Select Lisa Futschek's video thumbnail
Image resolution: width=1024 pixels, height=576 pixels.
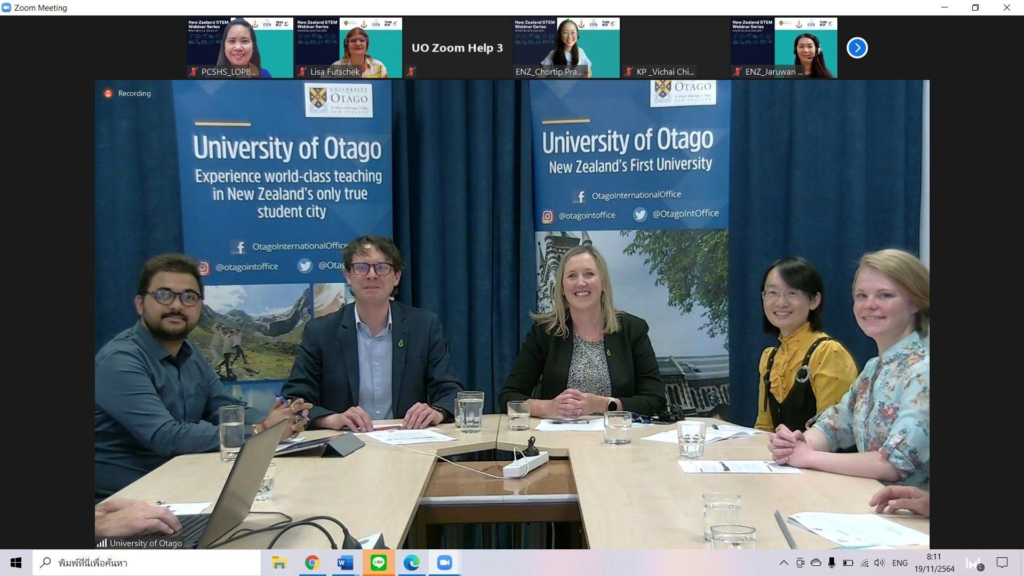pos(348,48)
